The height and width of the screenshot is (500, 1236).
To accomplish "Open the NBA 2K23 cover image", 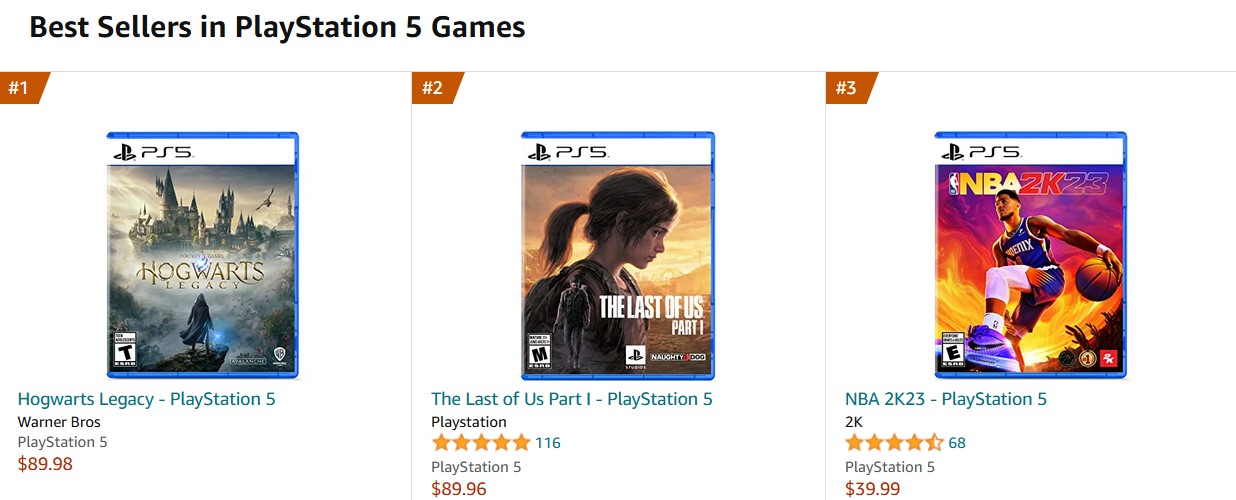I will pyautogui.click(x=1030, y=255).
